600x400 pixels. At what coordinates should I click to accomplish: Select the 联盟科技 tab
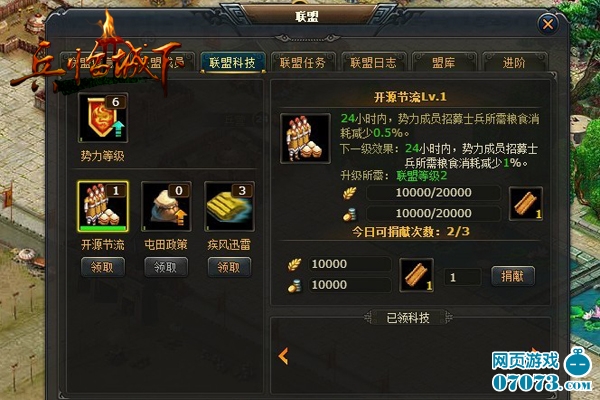click(x=232, y=62)
